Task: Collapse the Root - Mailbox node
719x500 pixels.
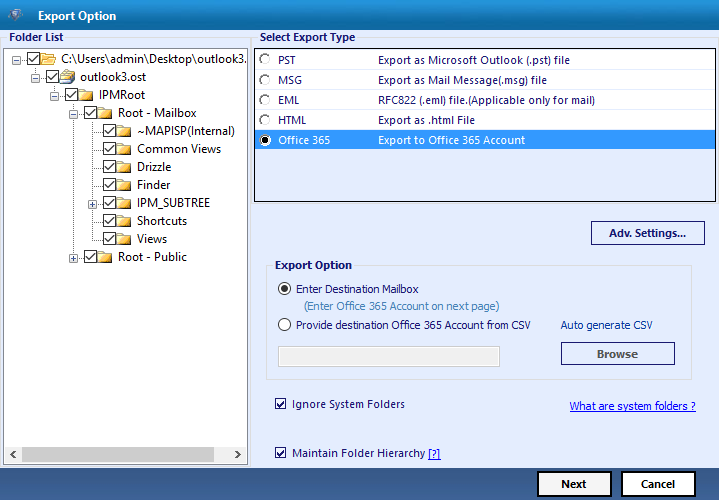Action: (73, 114)
